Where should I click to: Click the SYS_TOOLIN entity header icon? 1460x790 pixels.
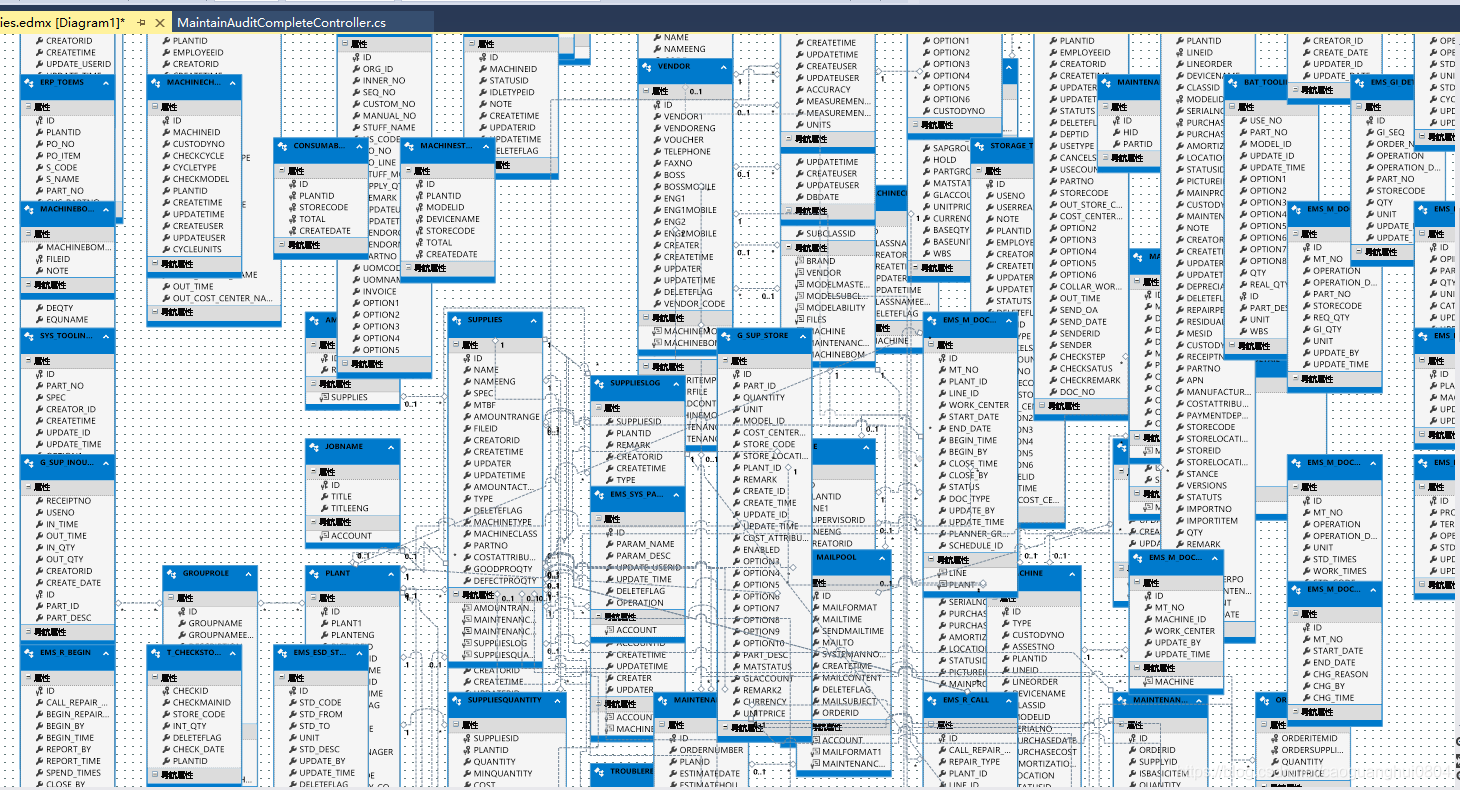pyautogui.click(x=31, y=336)
